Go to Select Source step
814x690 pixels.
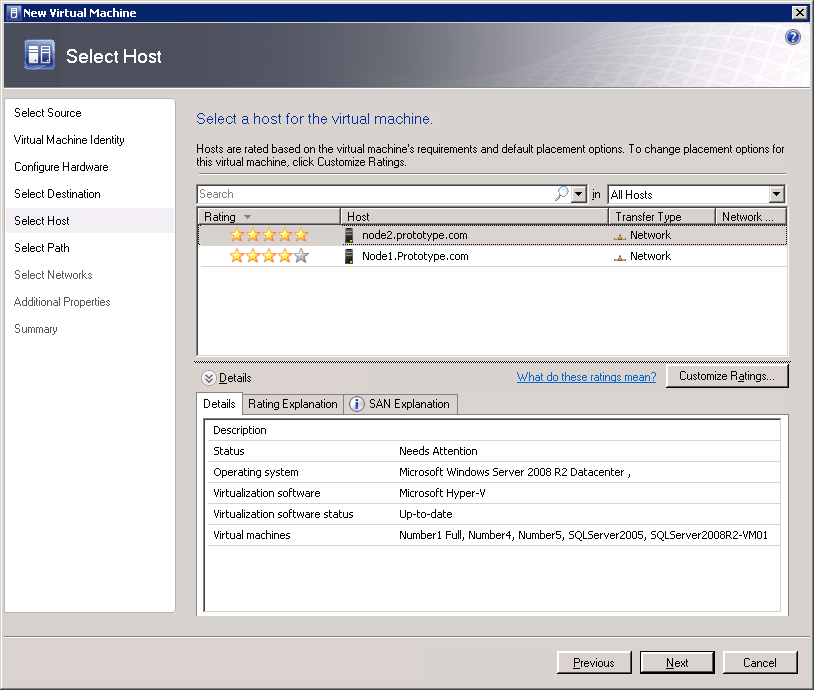coord(48,113)
